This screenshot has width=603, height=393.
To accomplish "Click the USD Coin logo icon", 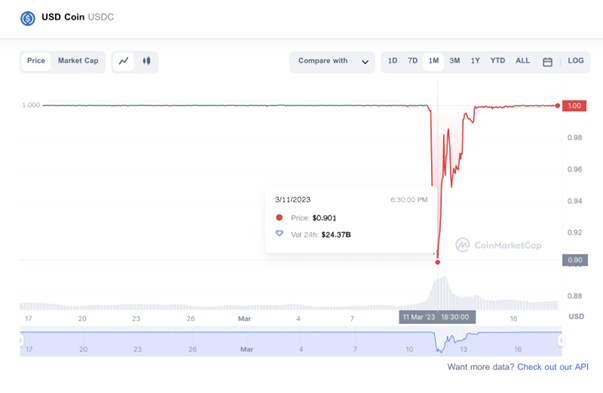I will [x=28, y=18].
